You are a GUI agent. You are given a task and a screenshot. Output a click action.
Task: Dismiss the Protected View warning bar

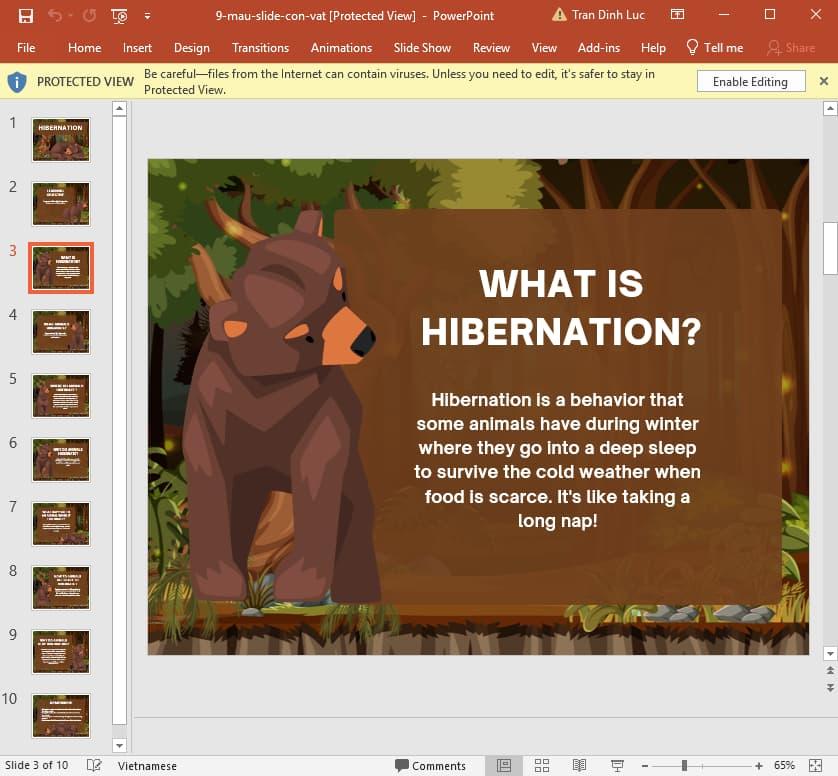point(823,81)
